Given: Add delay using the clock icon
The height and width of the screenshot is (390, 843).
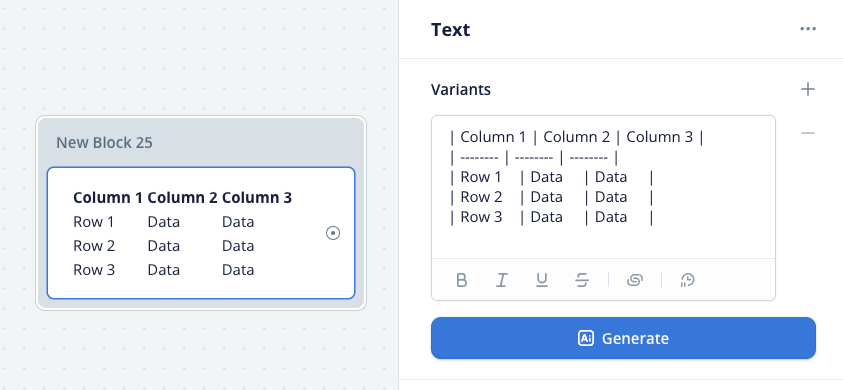Looking at the screenshot, I should coord(688,280).
